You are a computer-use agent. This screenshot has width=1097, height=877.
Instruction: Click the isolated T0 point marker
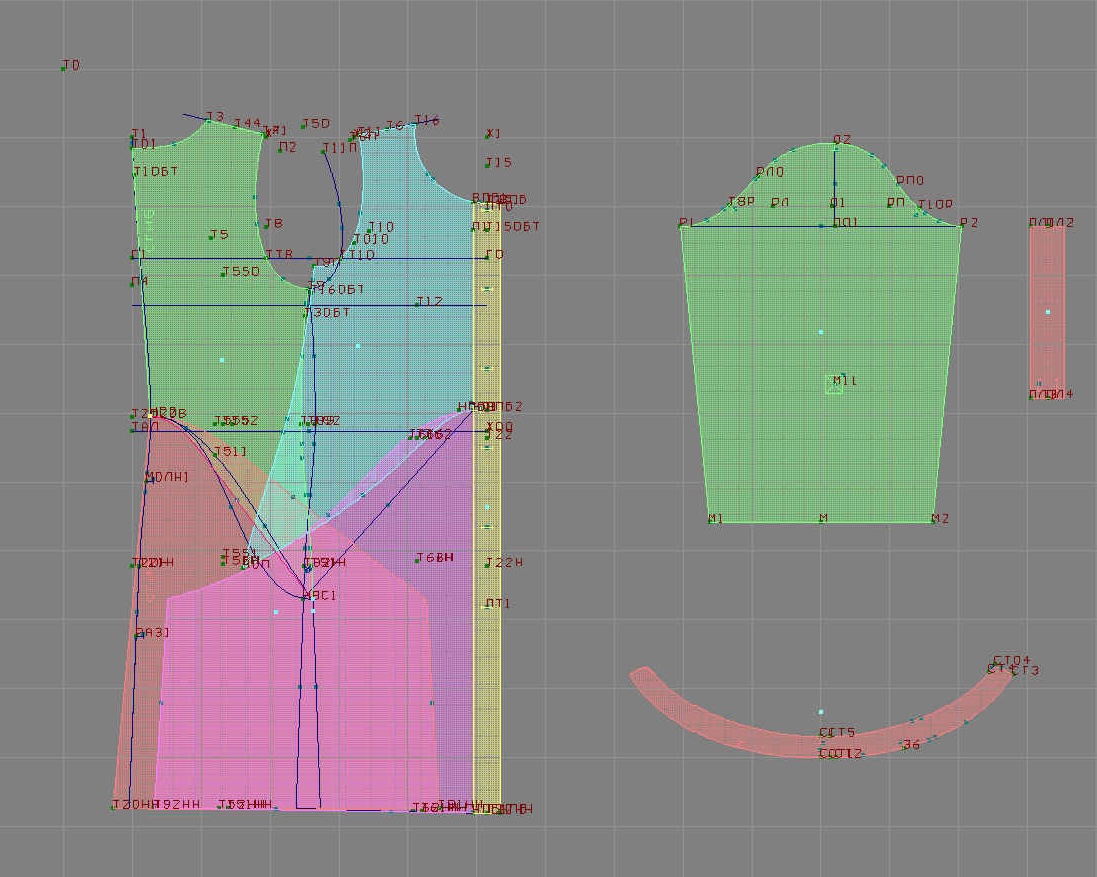click(64, 68)
